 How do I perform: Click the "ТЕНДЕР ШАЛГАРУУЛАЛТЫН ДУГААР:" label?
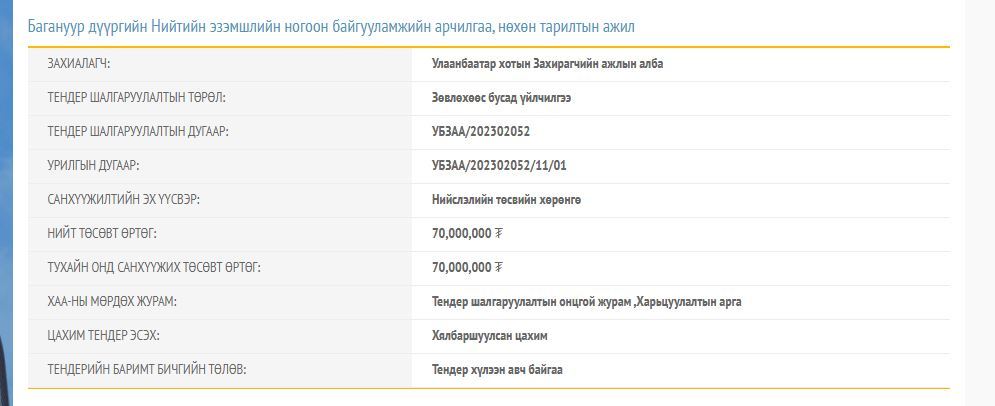coord(138,132)
